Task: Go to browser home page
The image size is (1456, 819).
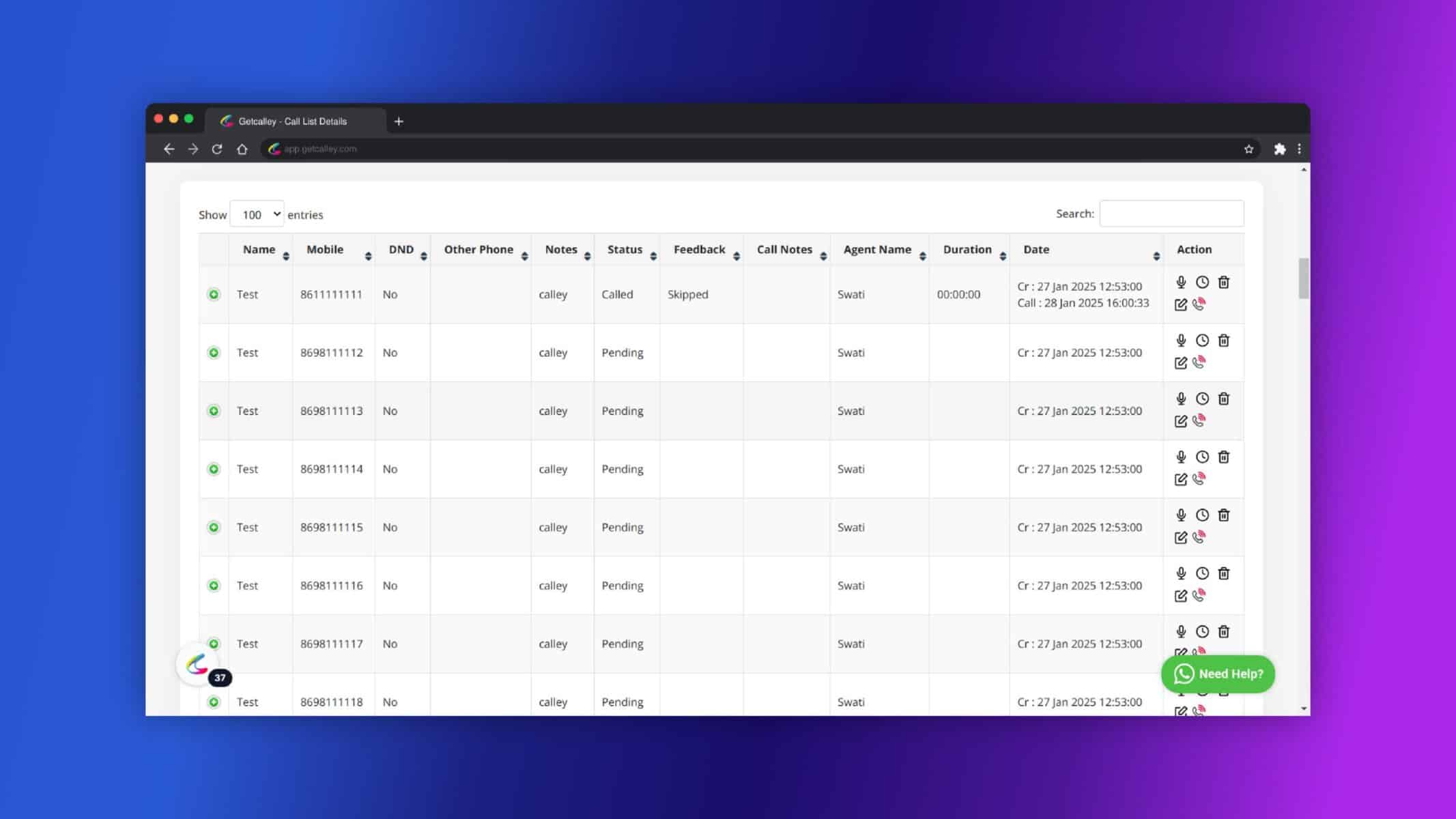Action: point(242,149)
